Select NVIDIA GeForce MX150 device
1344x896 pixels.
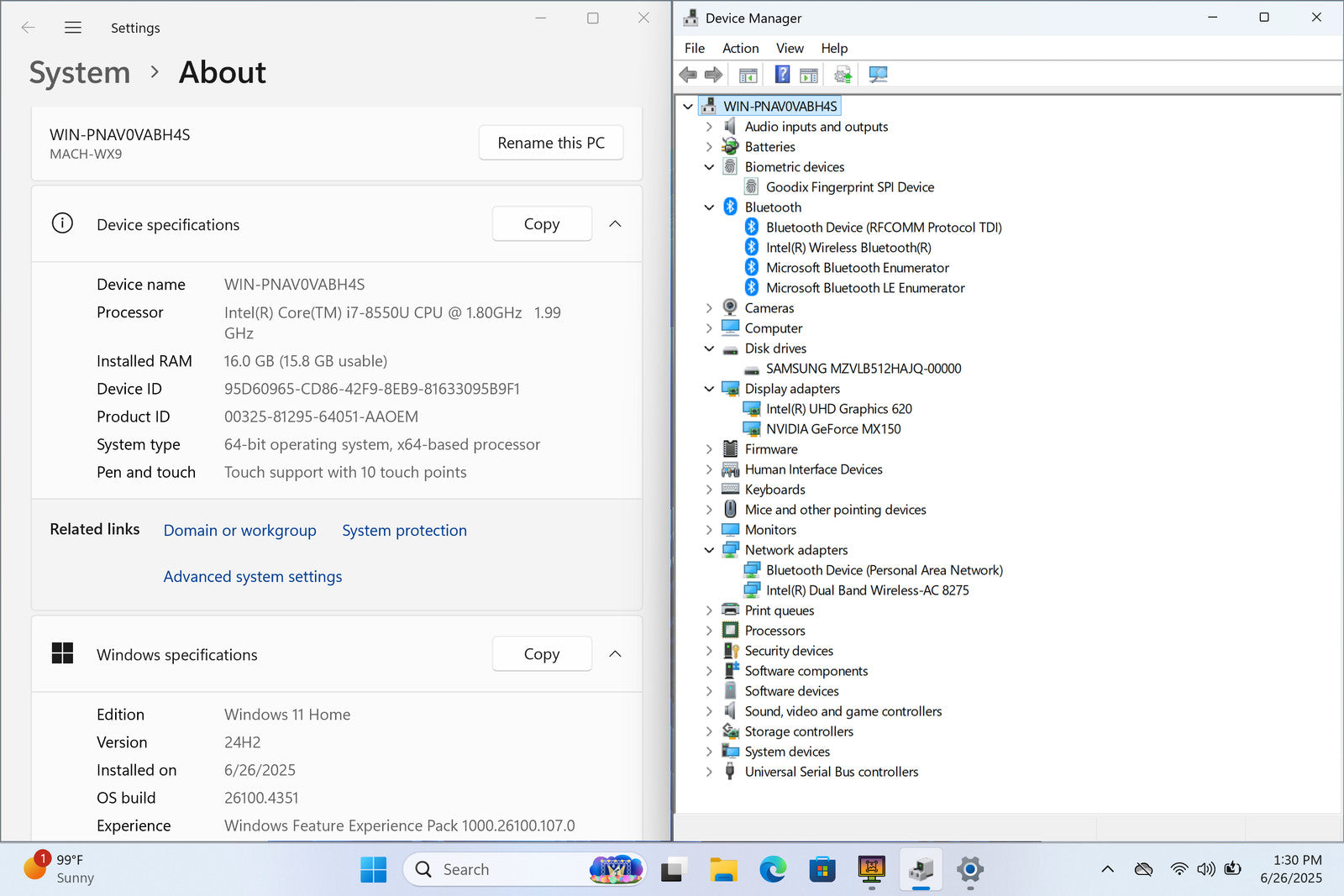(x=832, y=429)
